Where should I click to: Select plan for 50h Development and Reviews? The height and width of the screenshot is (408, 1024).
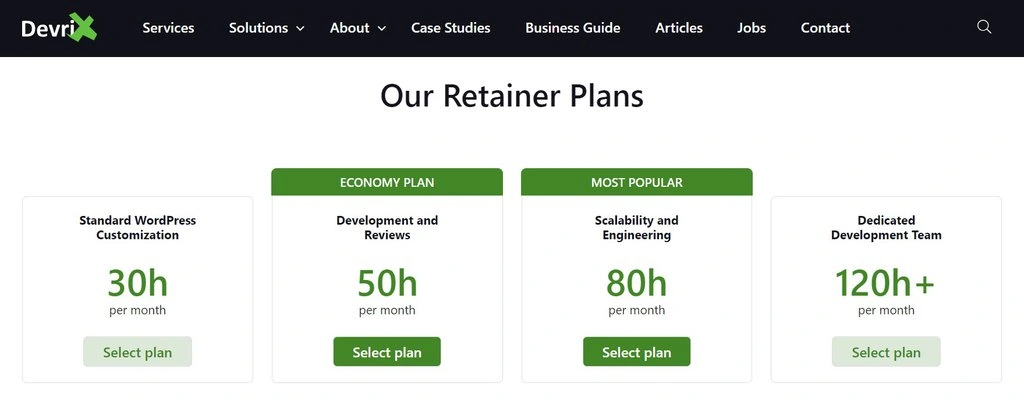click(x=387, y=352)
